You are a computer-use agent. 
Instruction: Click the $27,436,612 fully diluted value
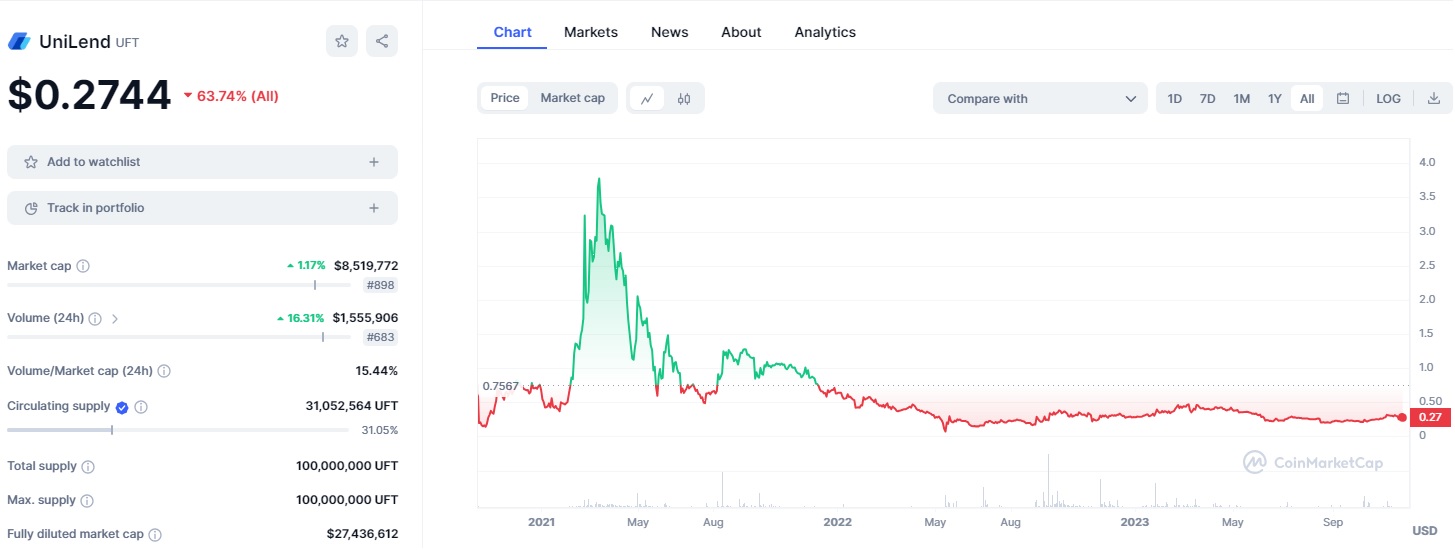pos(362,534)
